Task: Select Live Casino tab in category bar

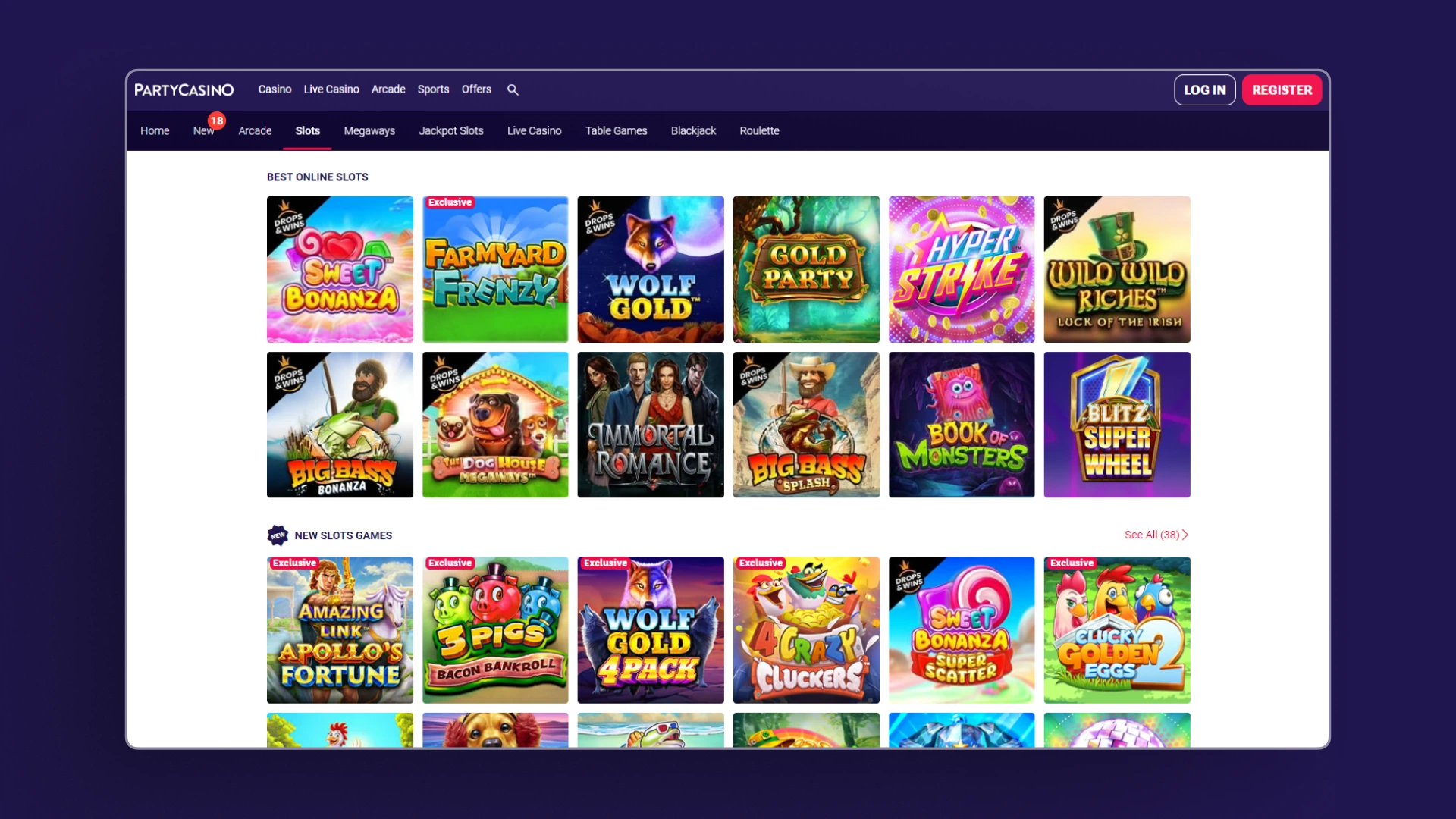Action: point(534,131)
